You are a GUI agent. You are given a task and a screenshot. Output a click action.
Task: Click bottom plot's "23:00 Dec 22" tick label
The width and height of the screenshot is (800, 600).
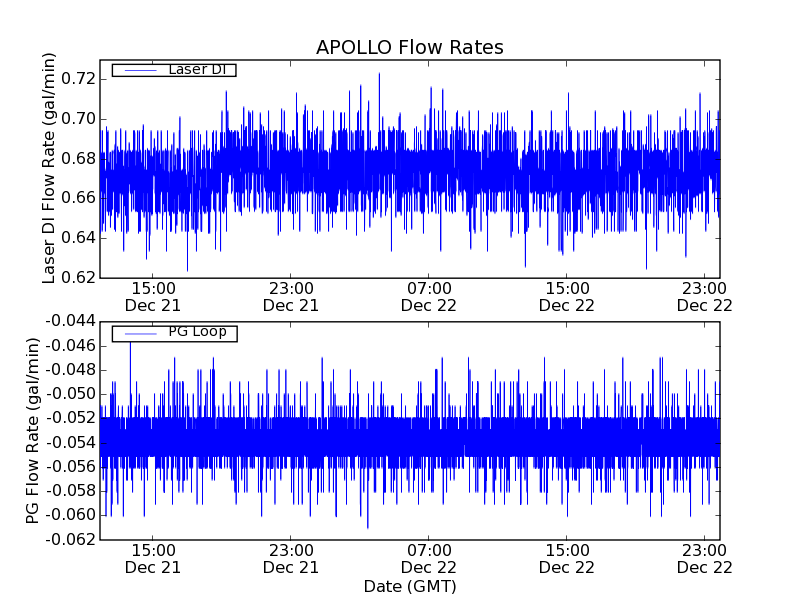705,558
